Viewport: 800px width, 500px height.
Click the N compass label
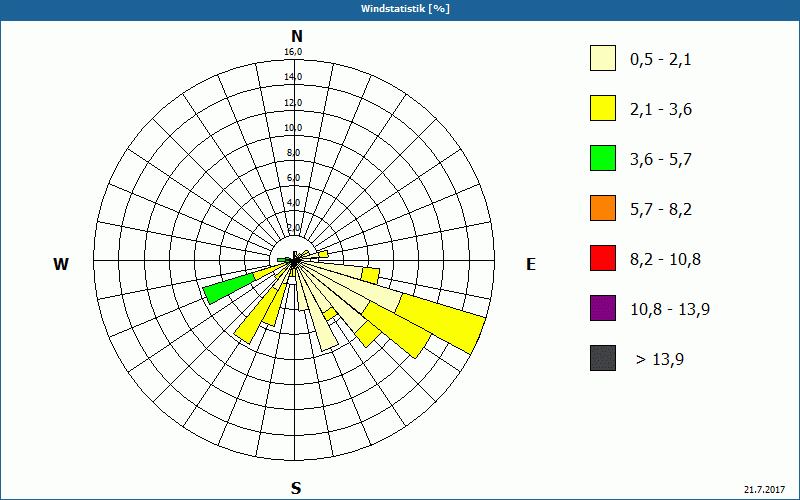tap(296, 36)
